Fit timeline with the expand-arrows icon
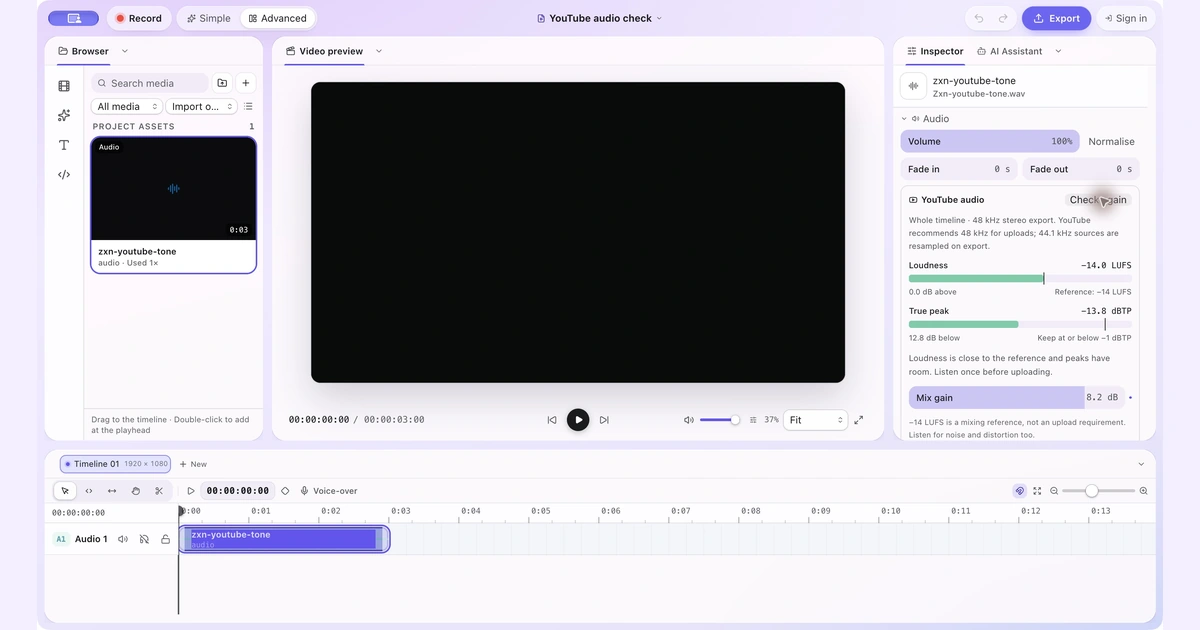1200x630 pixels. pos(1037,491)
